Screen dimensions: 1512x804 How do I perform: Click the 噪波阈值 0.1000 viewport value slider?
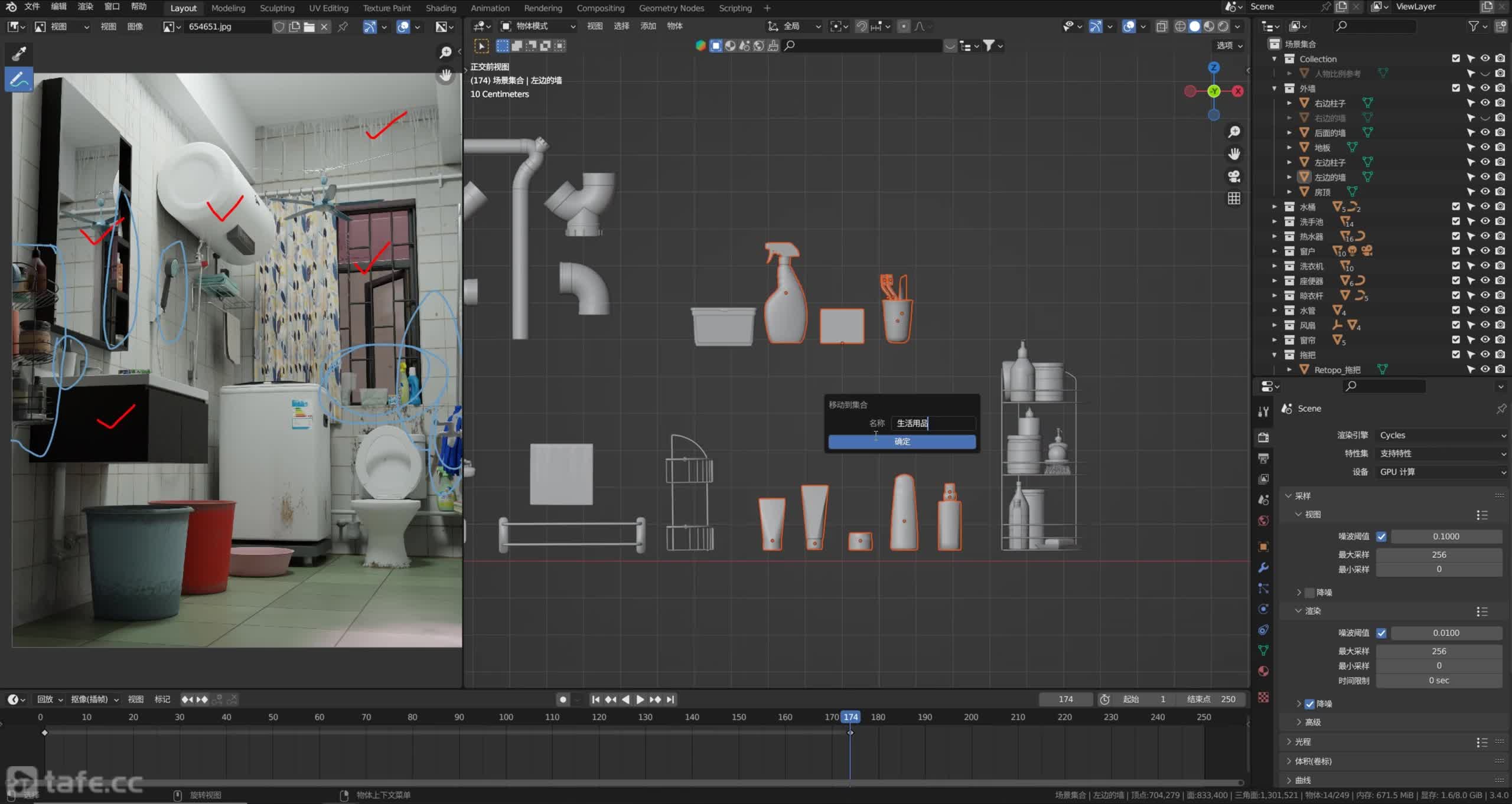1446,537
